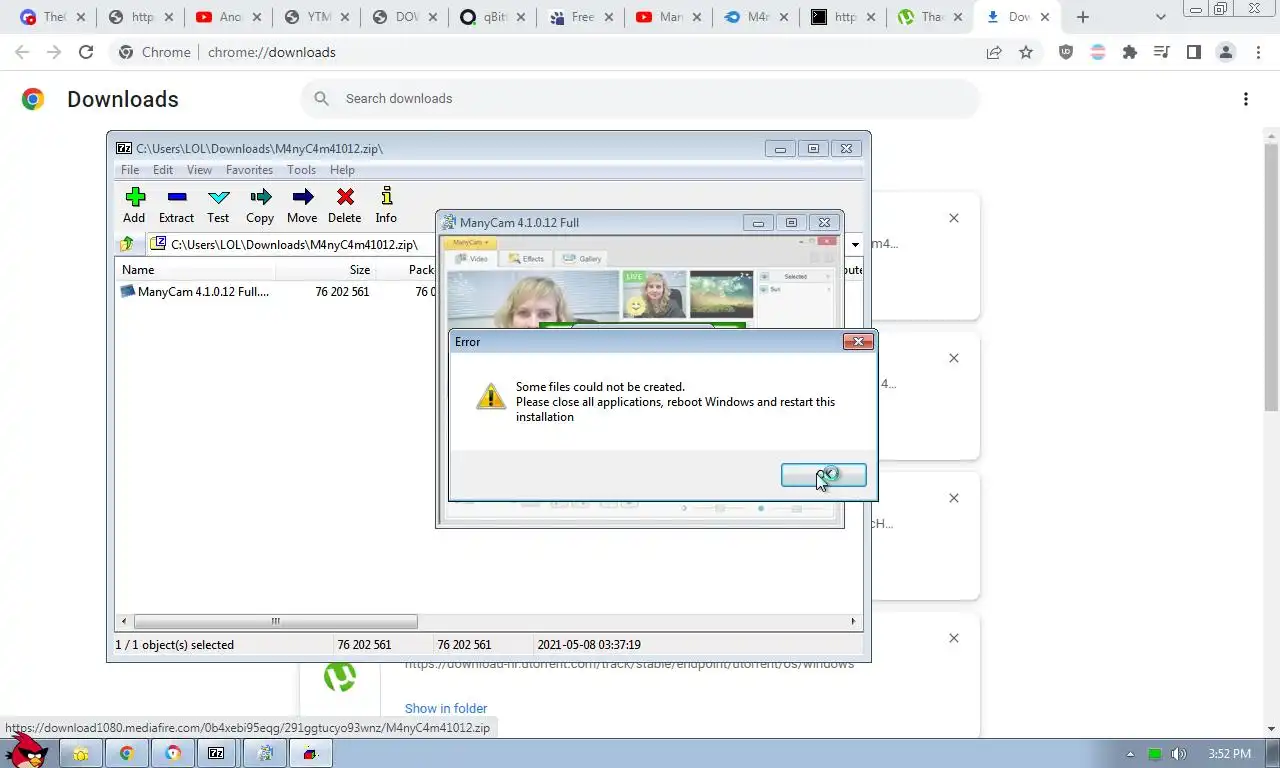The image size is (1280, 768).
Task: Remove the bottom download entry with X
Action: pos(954,638)
